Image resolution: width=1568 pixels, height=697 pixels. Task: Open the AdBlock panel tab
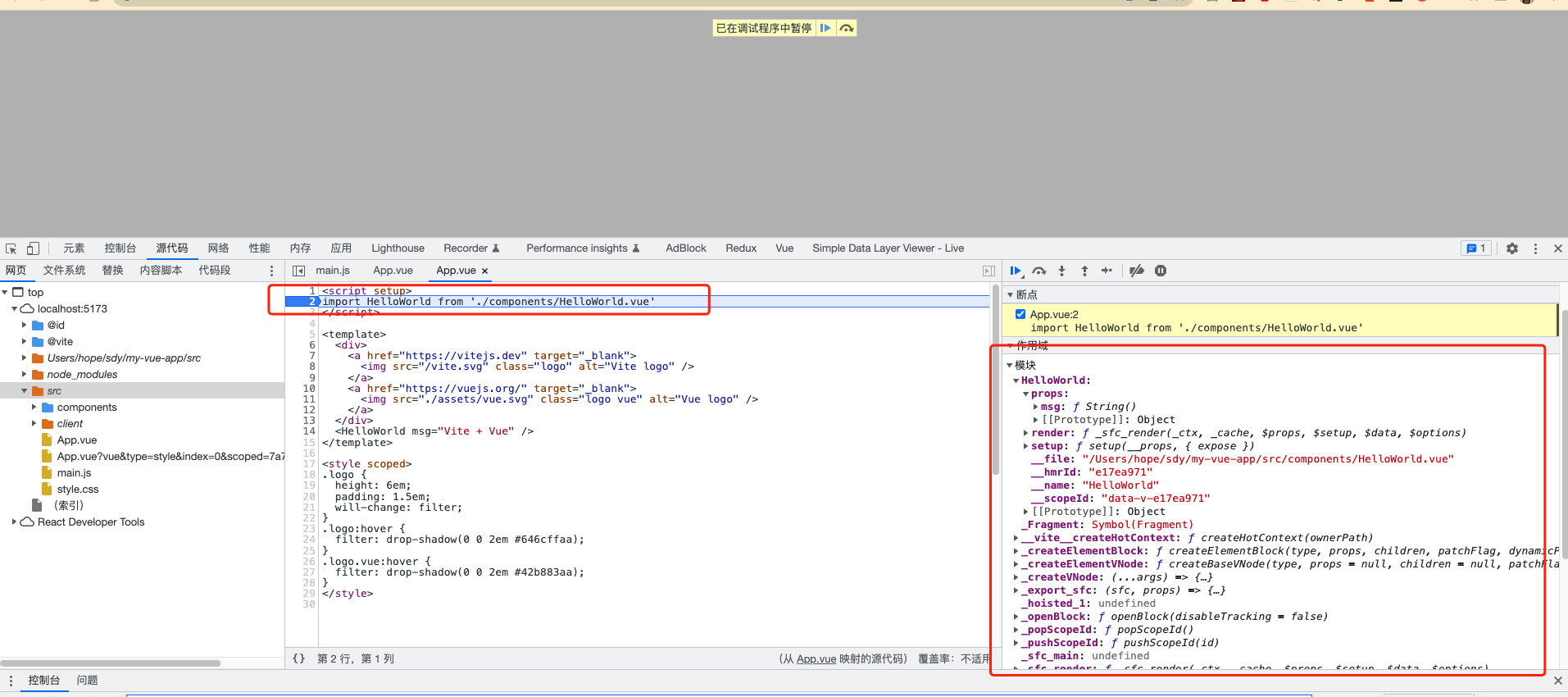click(686, 248)
